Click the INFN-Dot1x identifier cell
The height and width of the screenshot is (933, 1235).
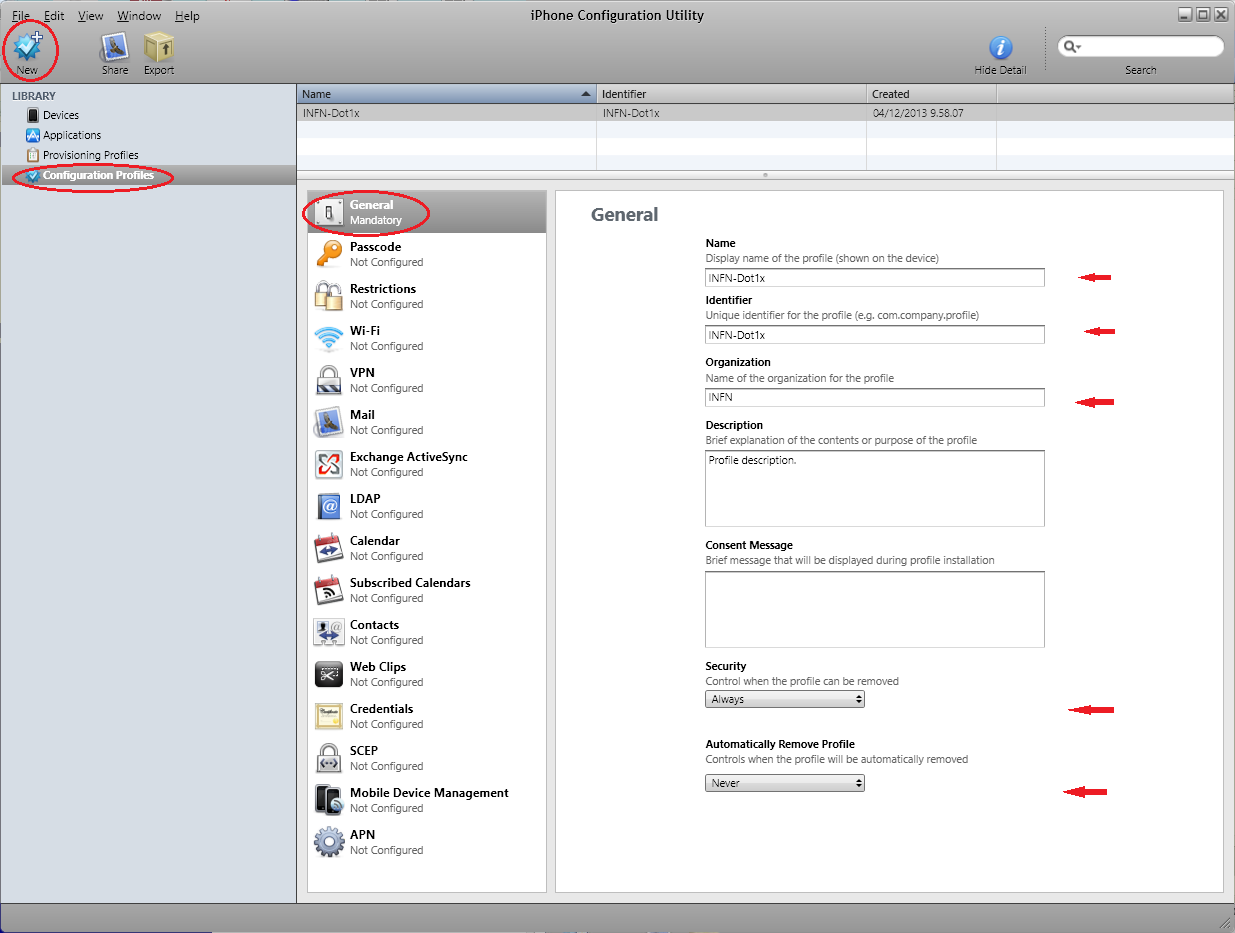[x=631, y=113]
